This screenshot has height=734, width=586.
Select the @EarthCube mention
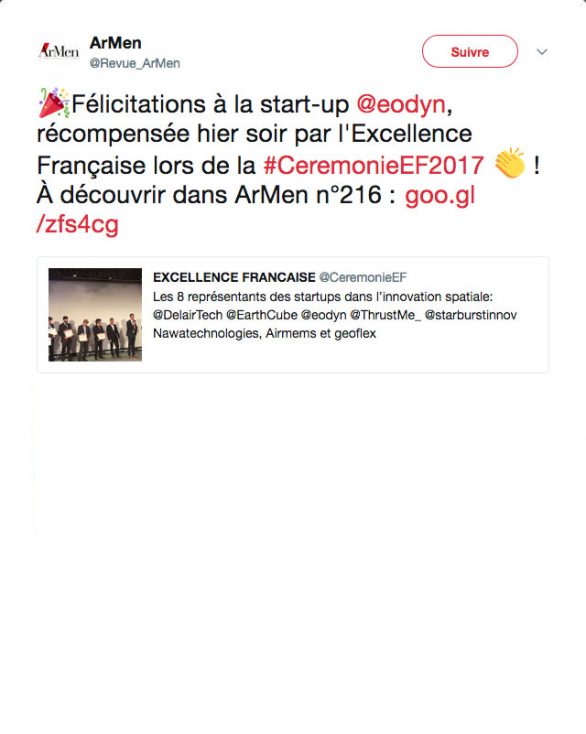(262, 315)
